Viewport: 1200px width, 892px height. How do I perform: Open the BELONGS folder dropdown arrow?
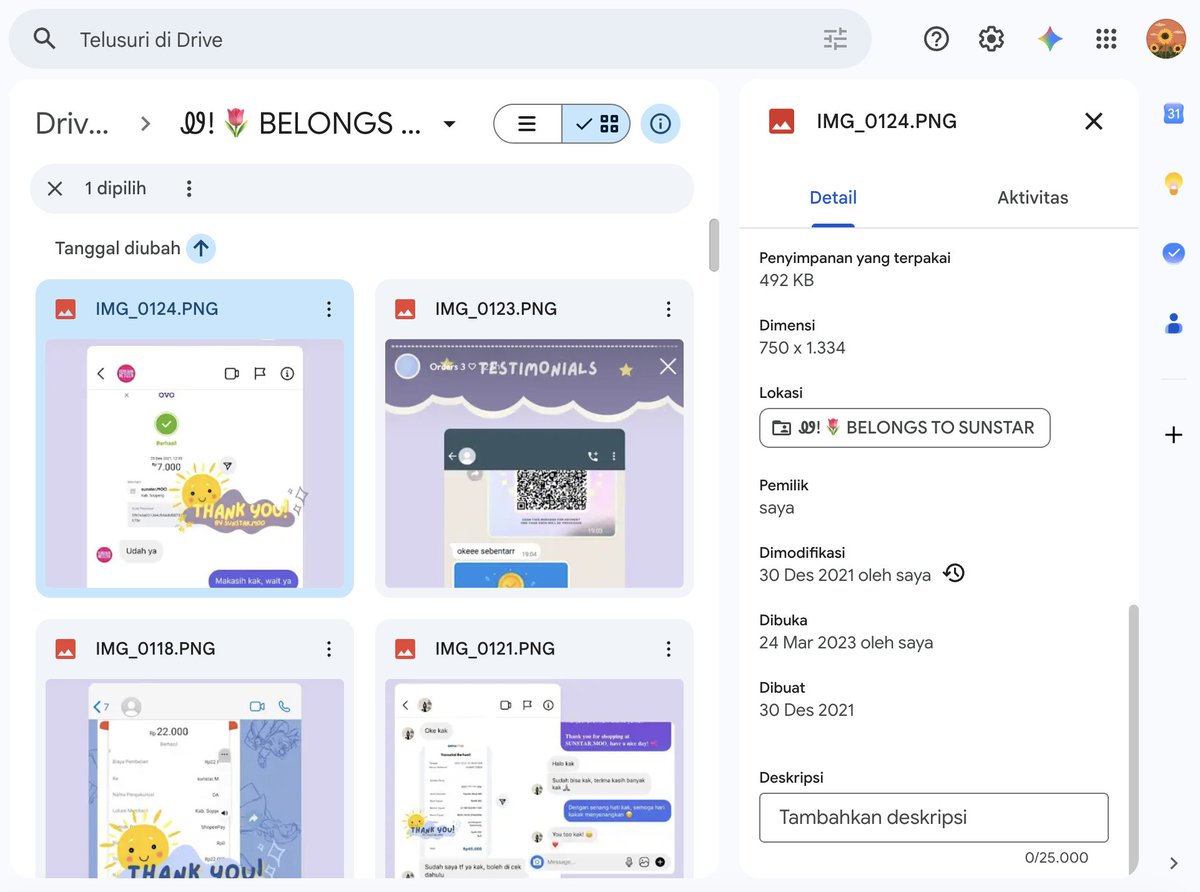click(x=449, y=124)
